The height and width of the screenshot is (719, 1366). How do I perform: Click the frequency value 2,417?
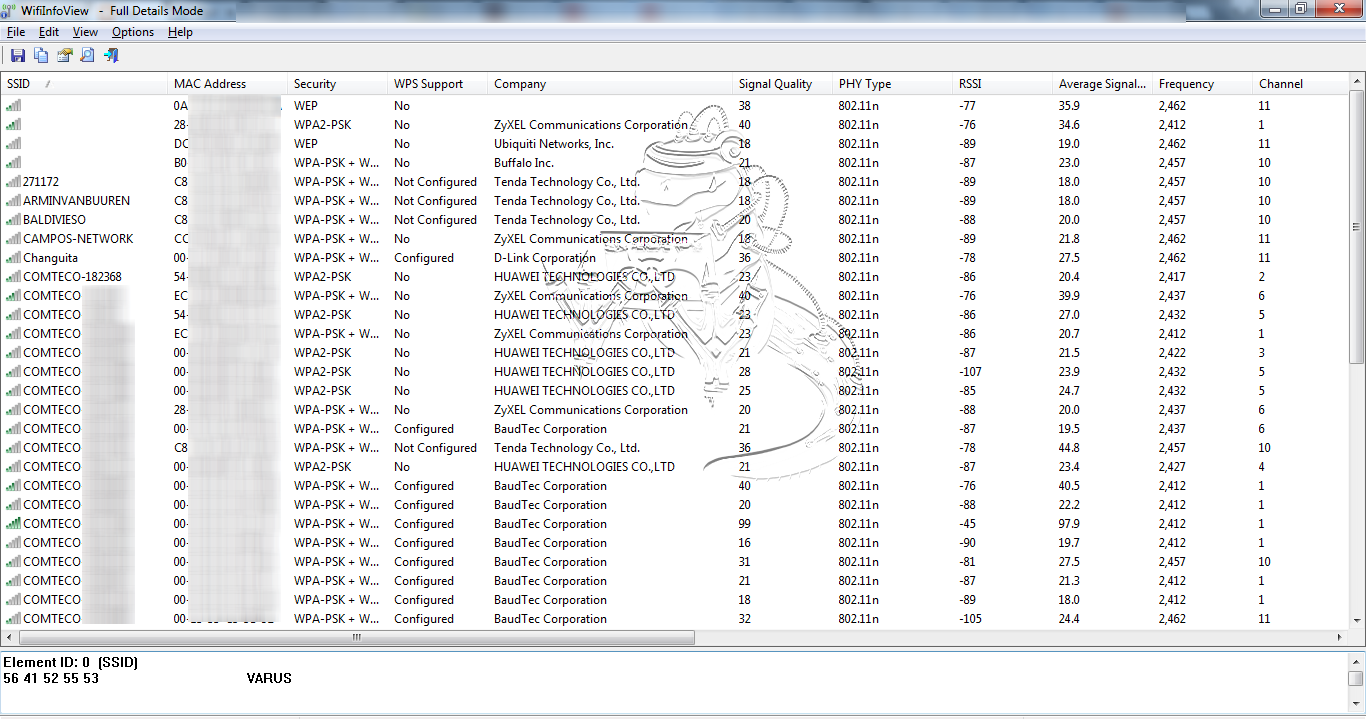click(1172, 277)
